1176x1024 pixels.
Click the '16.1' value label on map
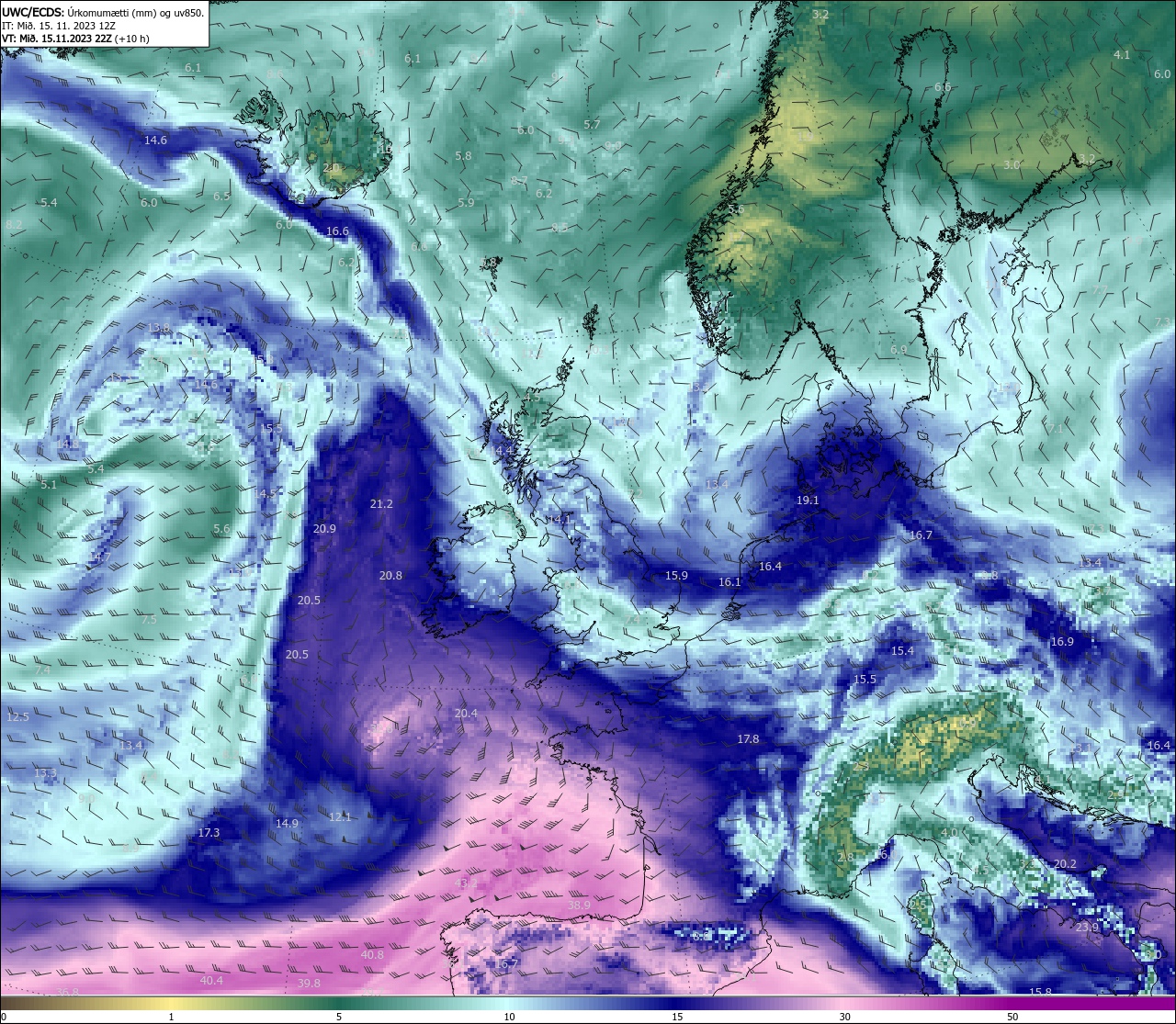pos(729,582)
